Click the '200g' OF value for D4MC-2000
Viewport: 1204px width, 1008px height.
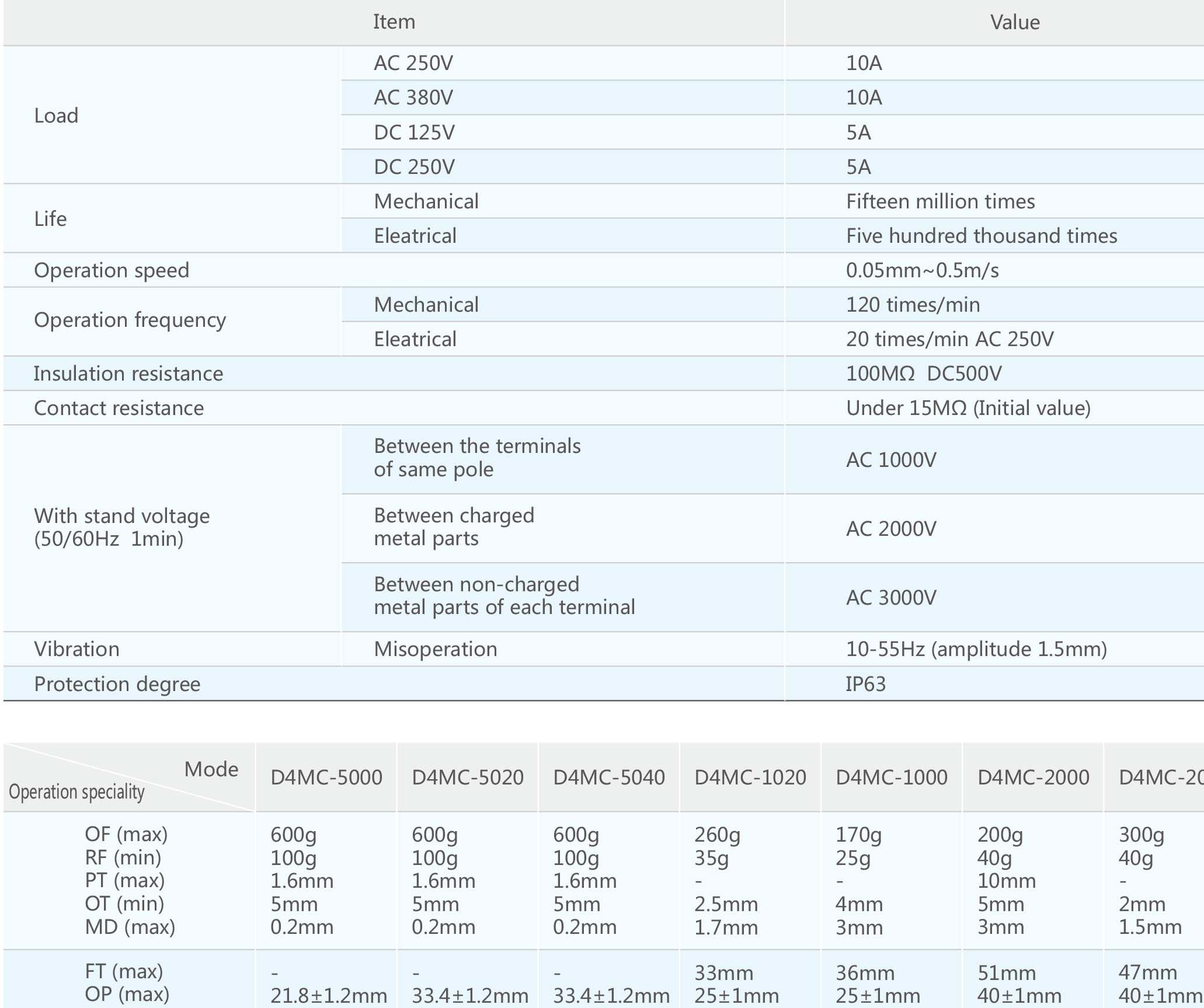[x=1000, y=835]
